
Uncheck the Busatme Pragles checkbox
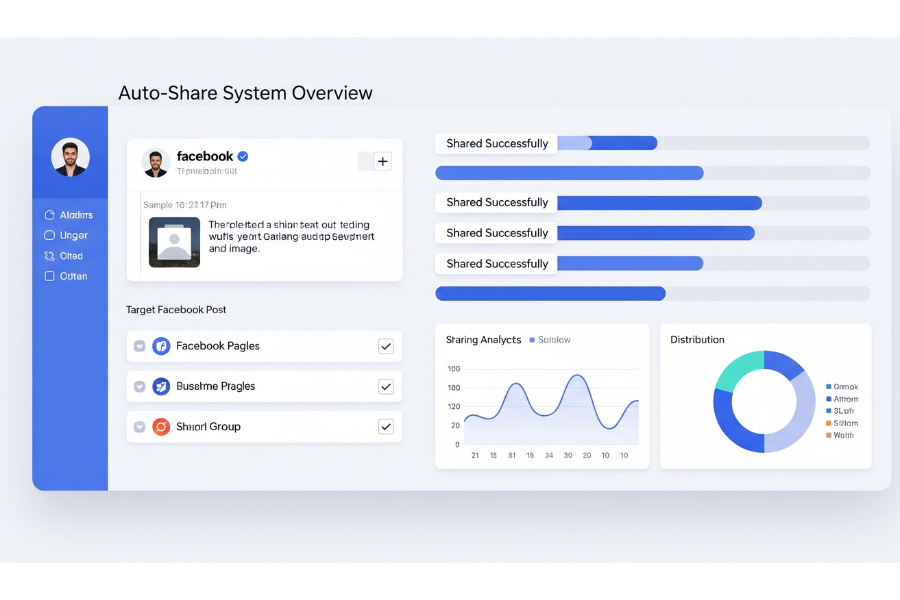385,386
